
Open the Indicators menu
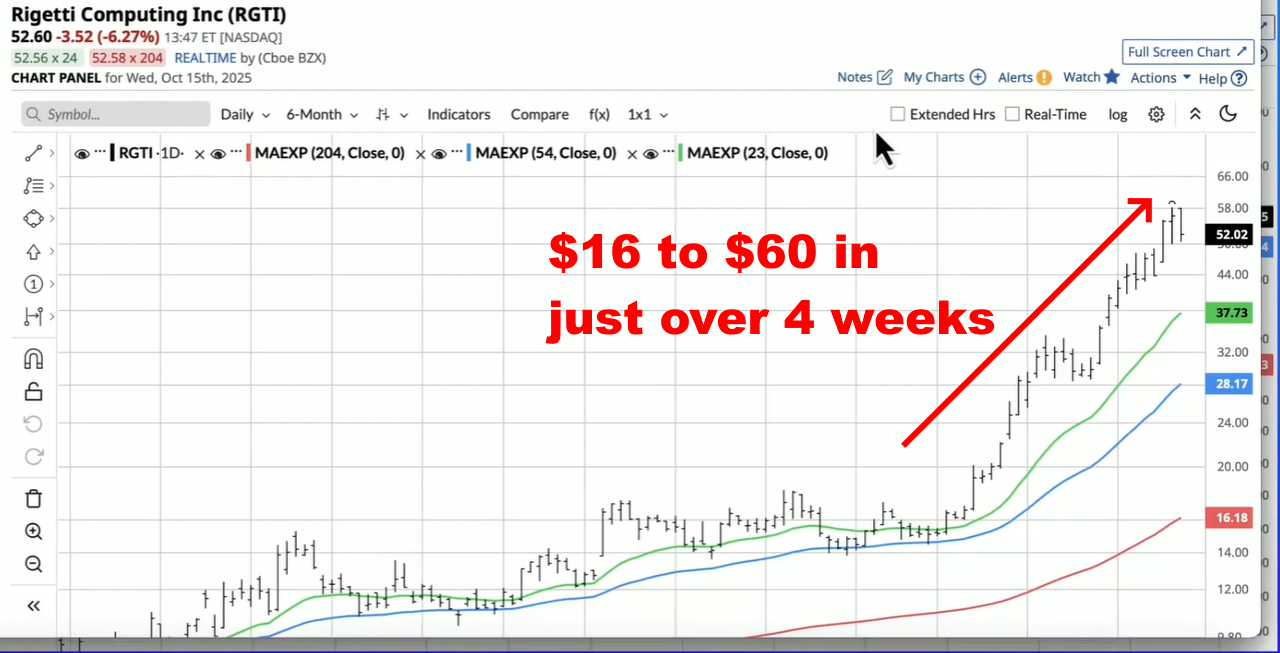(459, 114)
